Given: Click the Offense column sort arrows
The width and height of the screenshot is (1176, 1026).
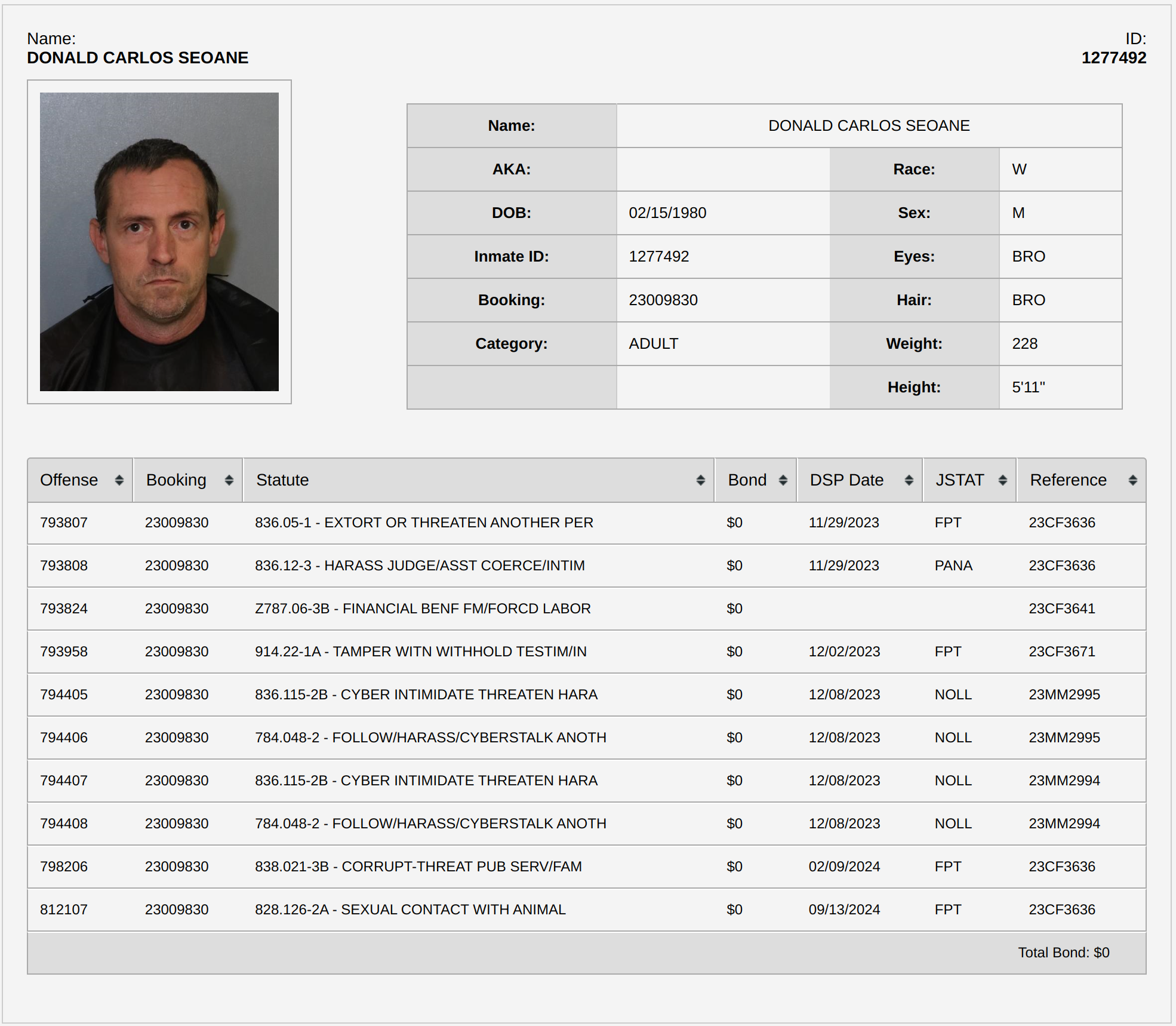Looking at the screenshot, I should pyautogui.click(x=119, y=480).
